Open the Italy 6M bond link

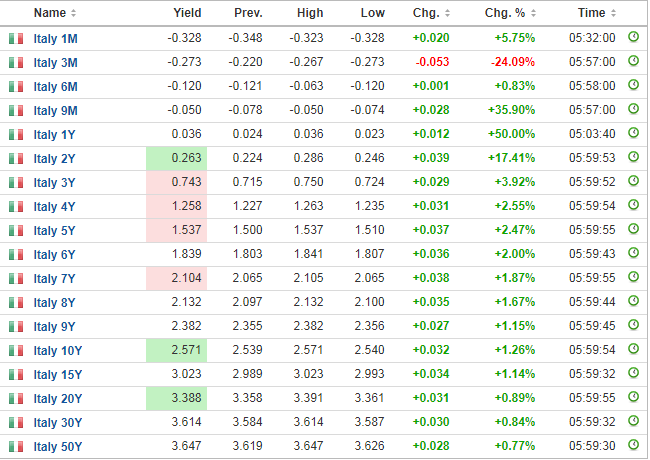coord(55,87)
